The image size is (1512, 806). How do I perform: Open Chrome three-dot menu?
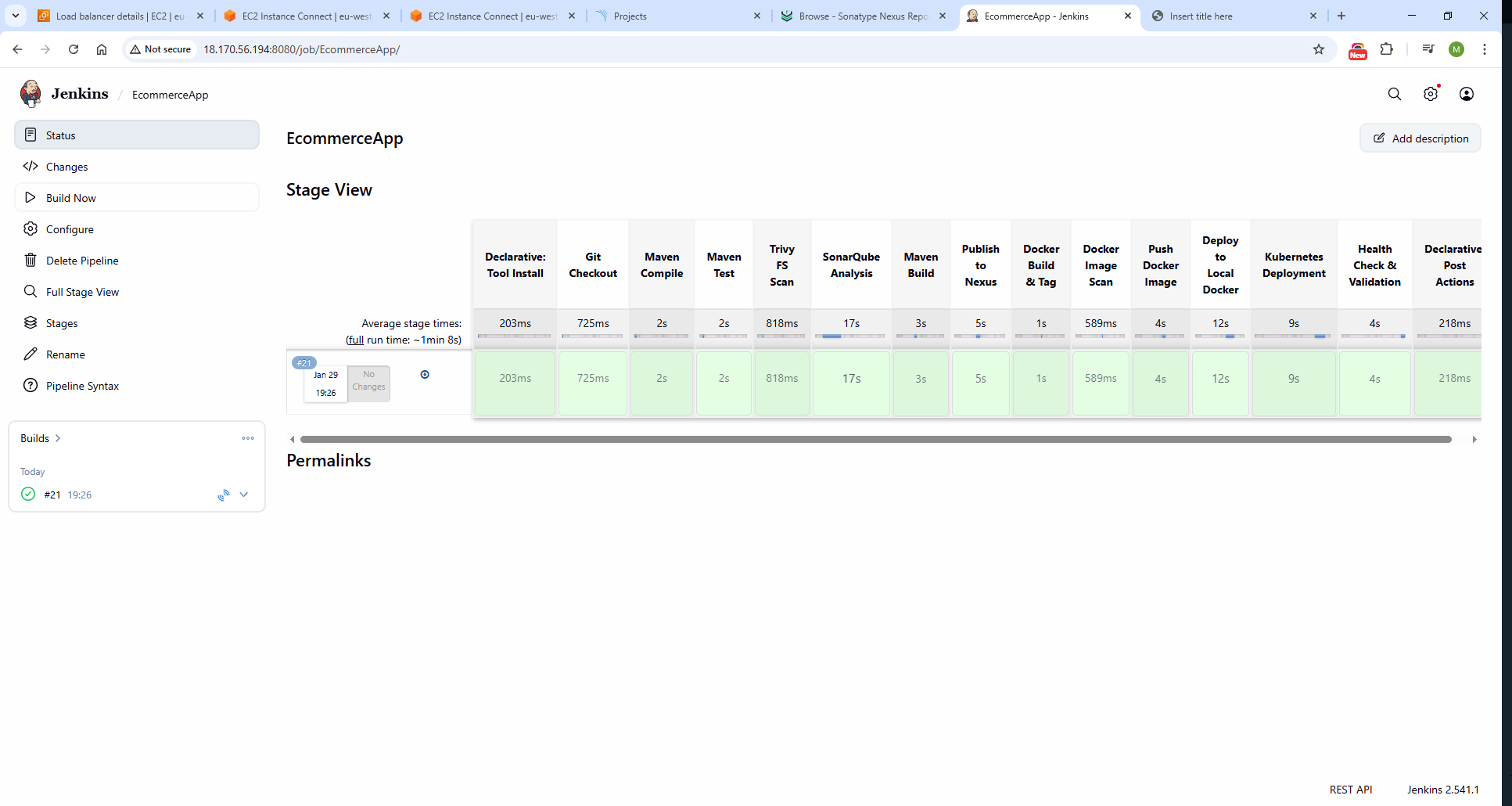pyautogui.click(x=1485, y=49)
